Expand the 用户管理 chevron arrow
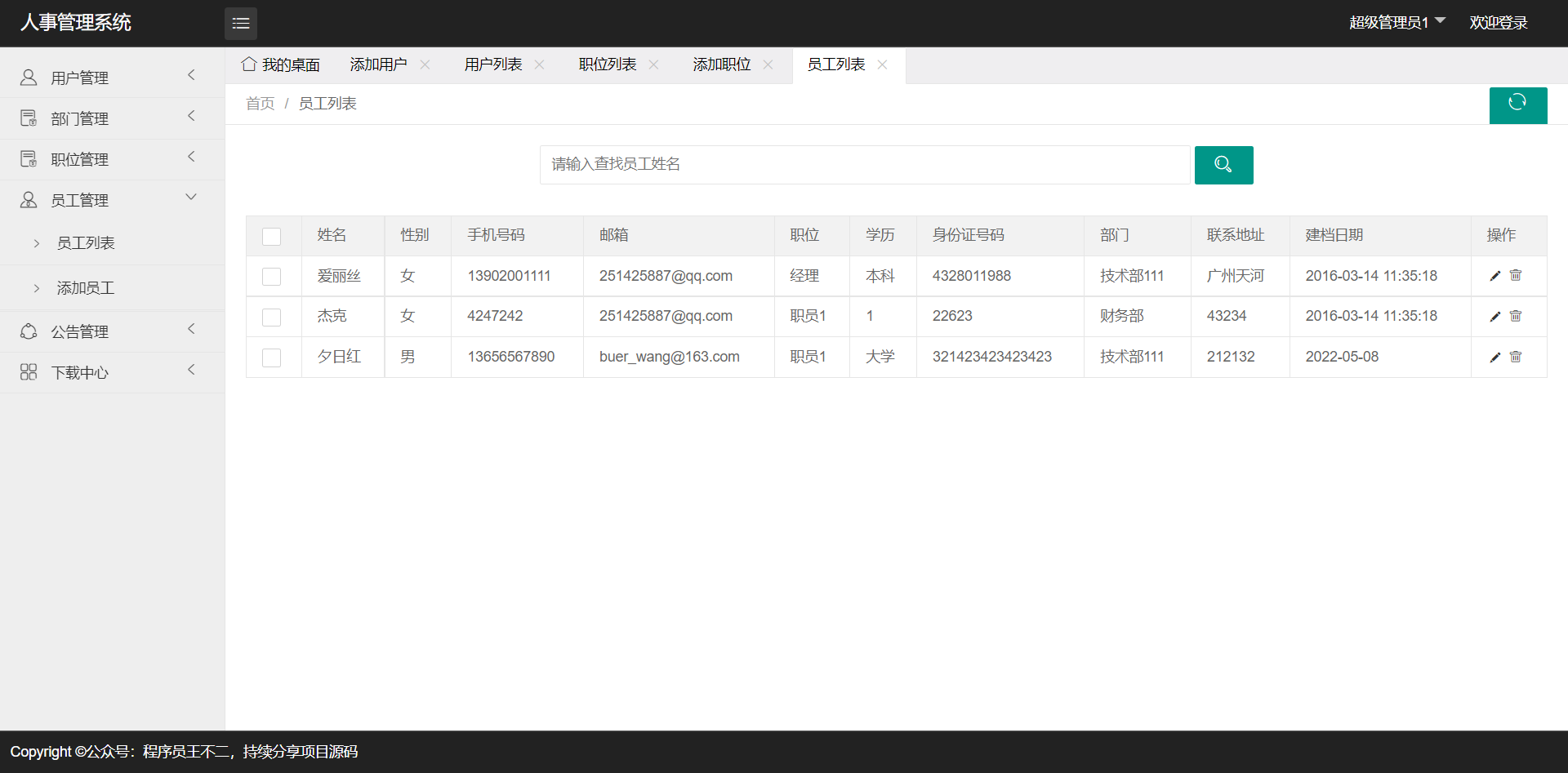Image resolution: width=1568 pixels, height=773 pixels. [191, 75]
